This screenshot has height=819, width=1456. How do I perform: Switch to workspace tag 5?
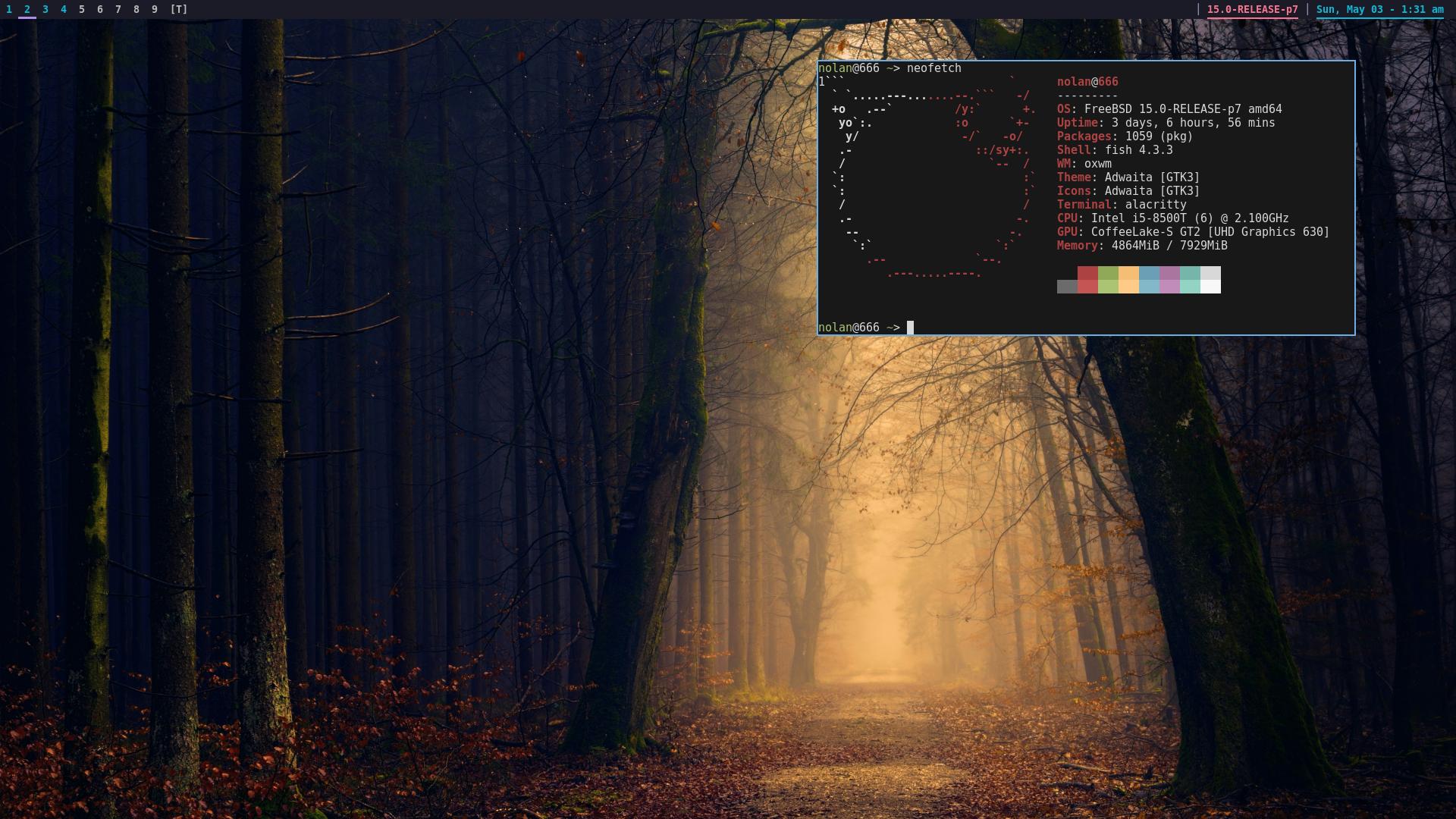click(82, 9)
